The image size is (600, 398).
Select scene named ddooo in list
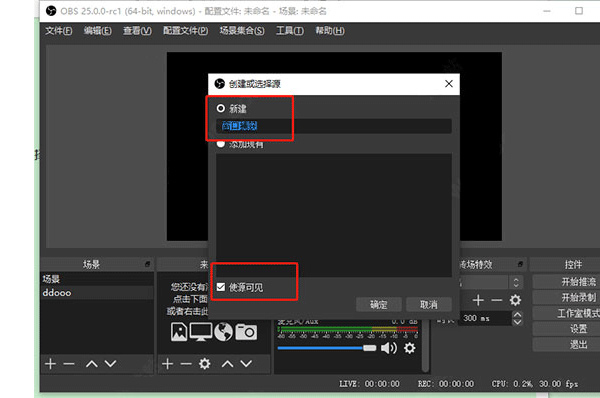(97, 293)
